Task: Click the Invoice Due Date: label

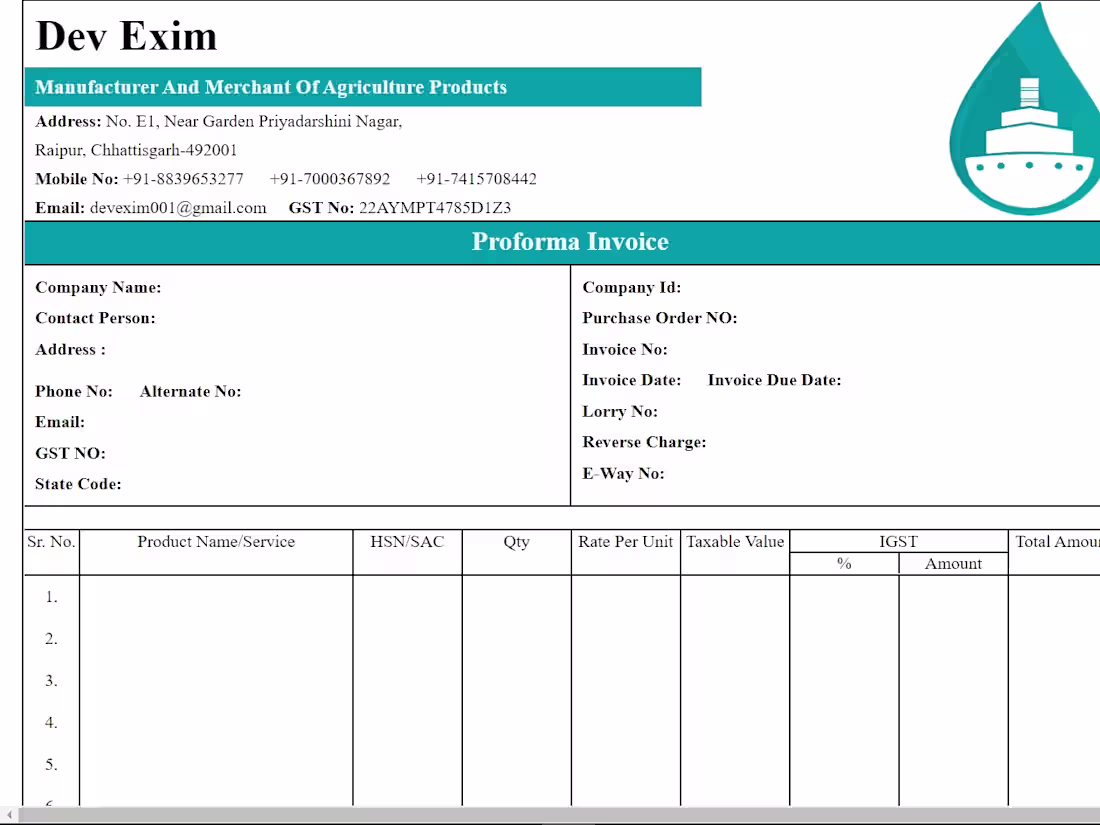Action: pos(774,380)
